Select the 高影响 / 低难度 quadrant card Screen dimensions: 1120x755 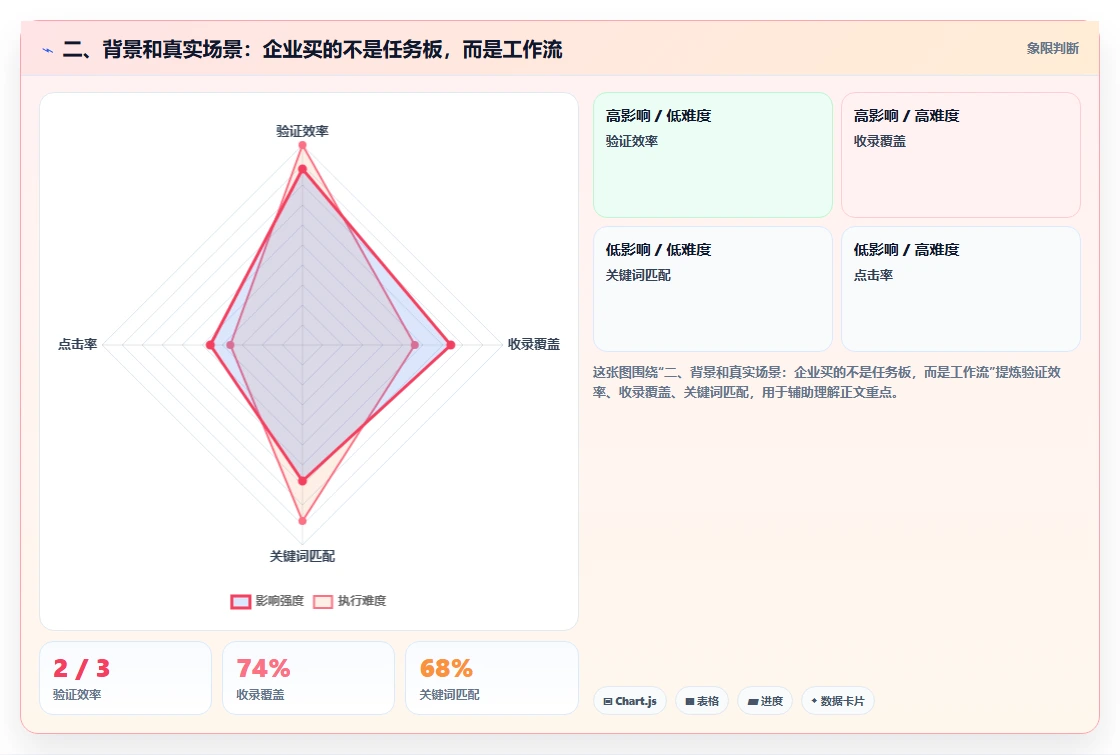713,155
